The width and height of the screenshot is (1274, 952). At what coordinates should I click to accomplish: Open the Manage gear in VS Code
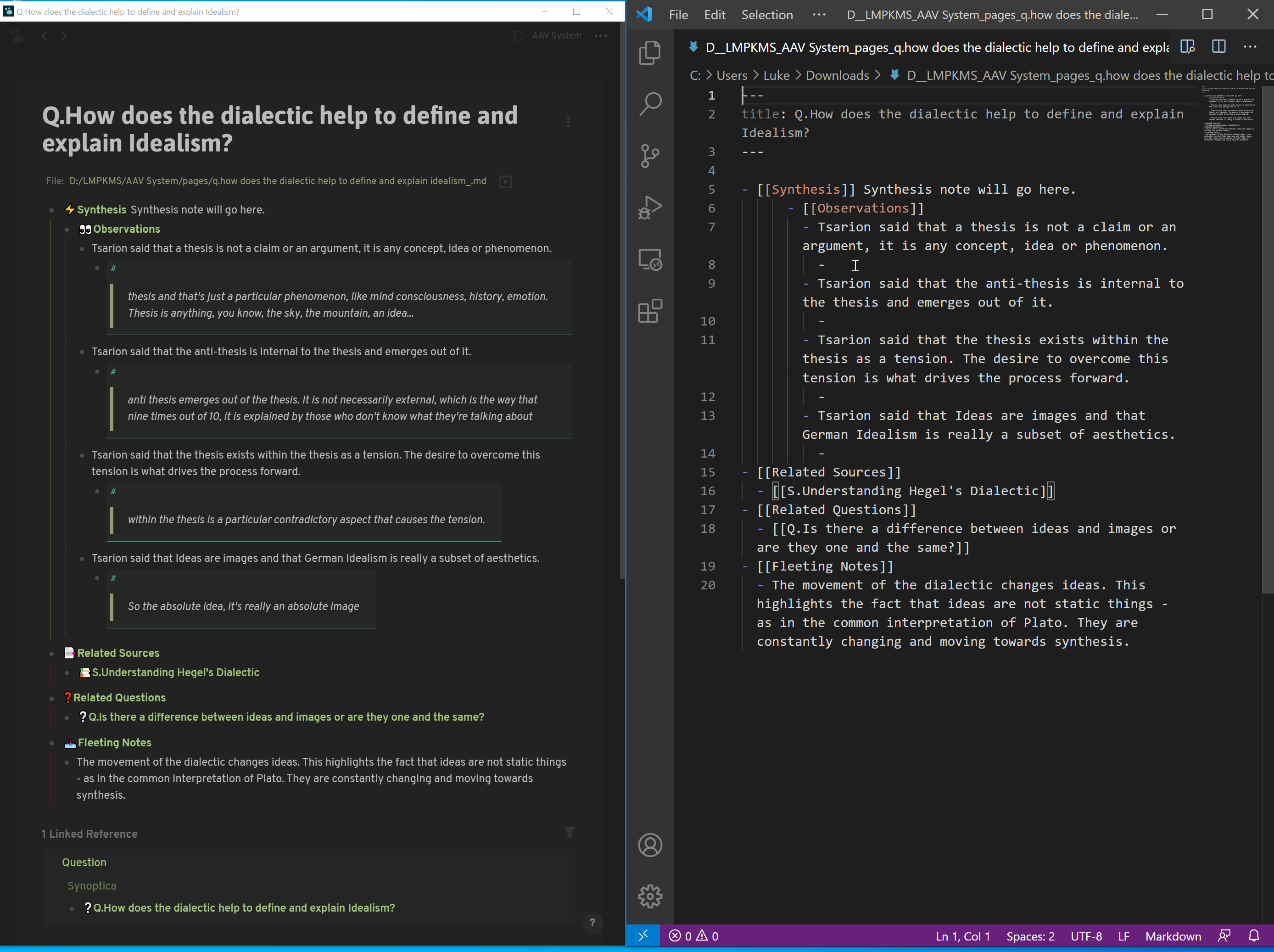(650, 896)
